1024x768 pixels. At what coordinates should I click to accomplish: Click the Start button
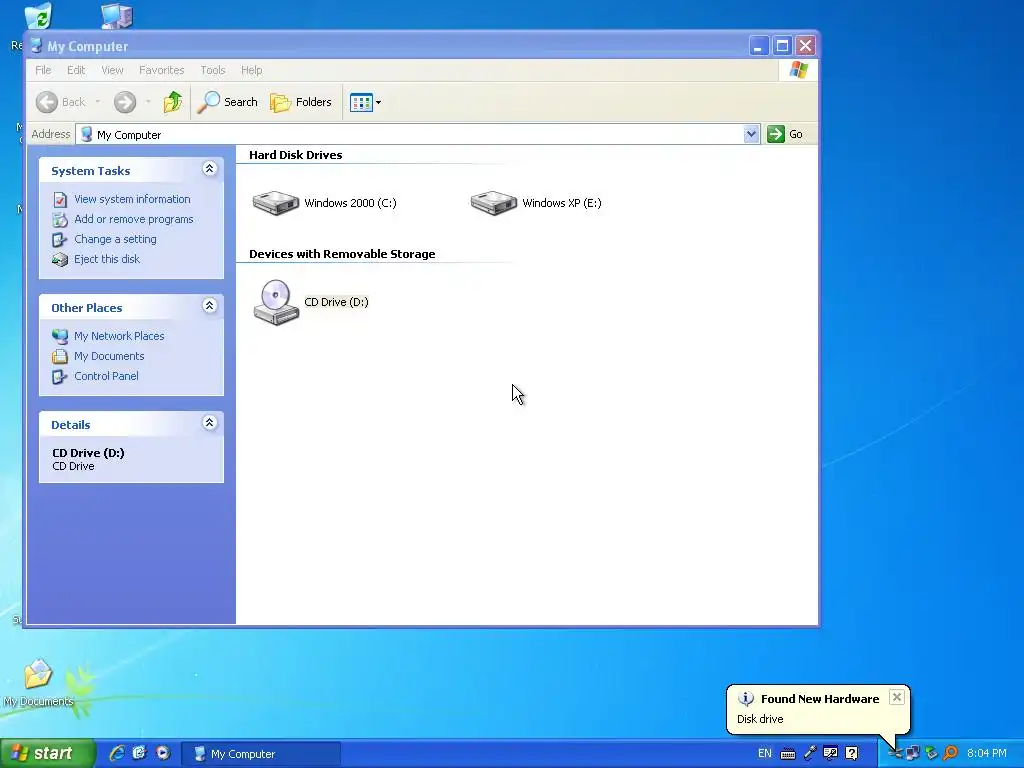[46, 753]
